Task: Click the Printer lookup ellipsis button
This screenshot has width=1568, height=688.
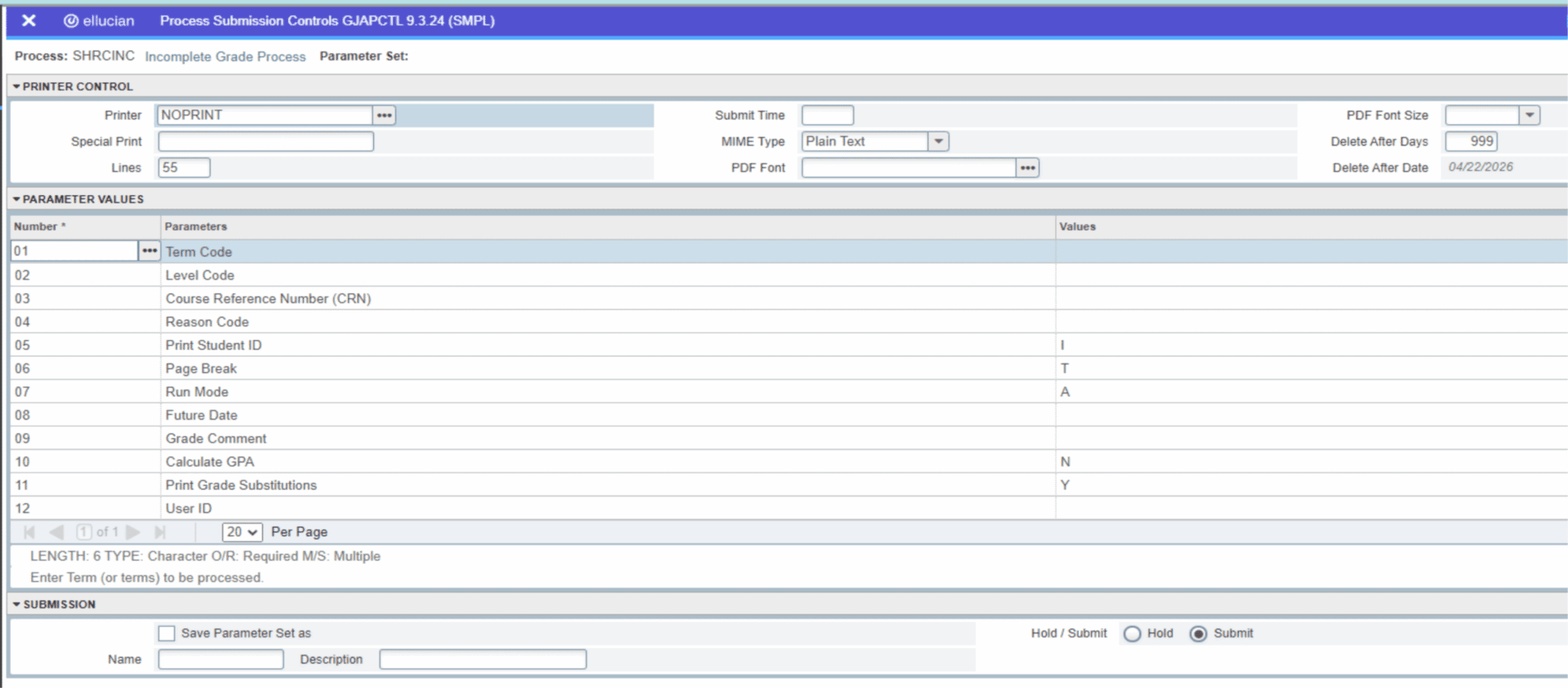Action: pos(384,115)
